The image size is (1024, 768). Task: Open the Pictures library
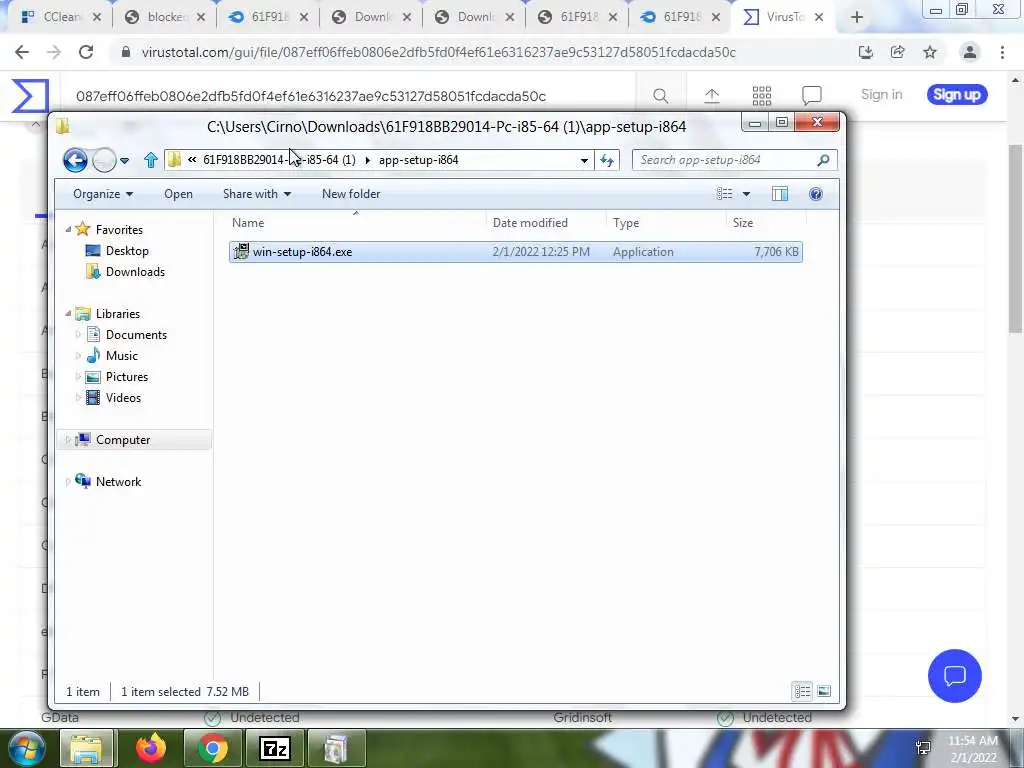click(x=127, y=377)
